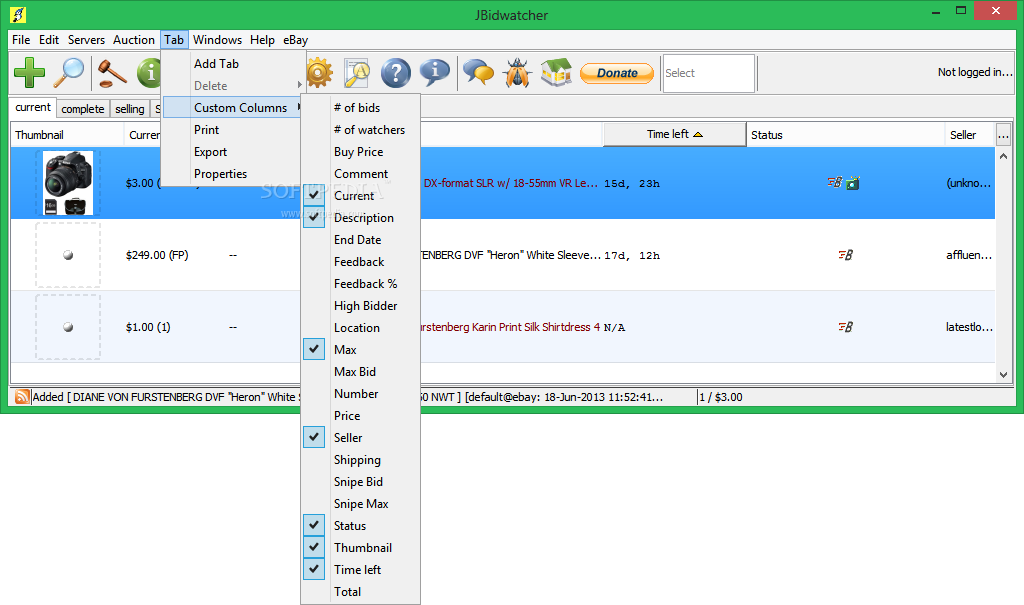
Task: Click the Thumbnail column header
Action: click(67, 135)
